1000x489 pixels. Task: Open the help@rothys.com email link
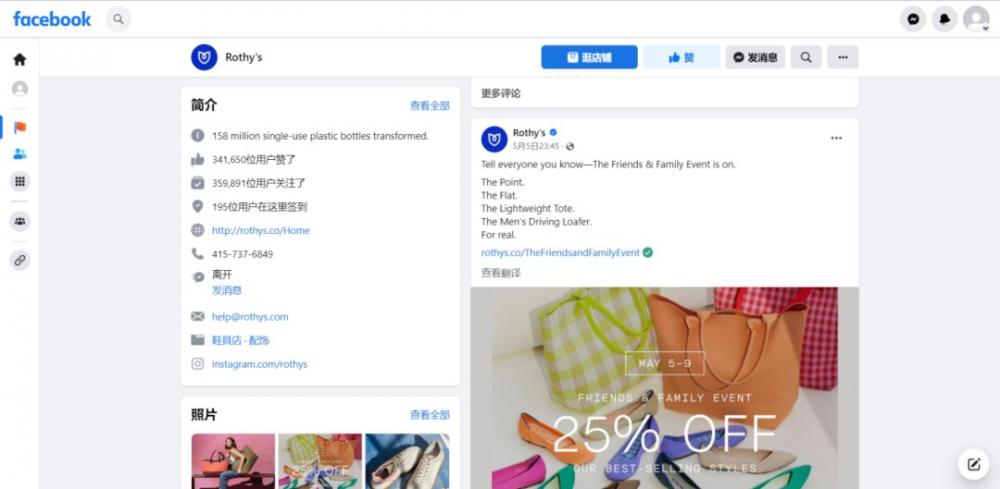[250, 317]
